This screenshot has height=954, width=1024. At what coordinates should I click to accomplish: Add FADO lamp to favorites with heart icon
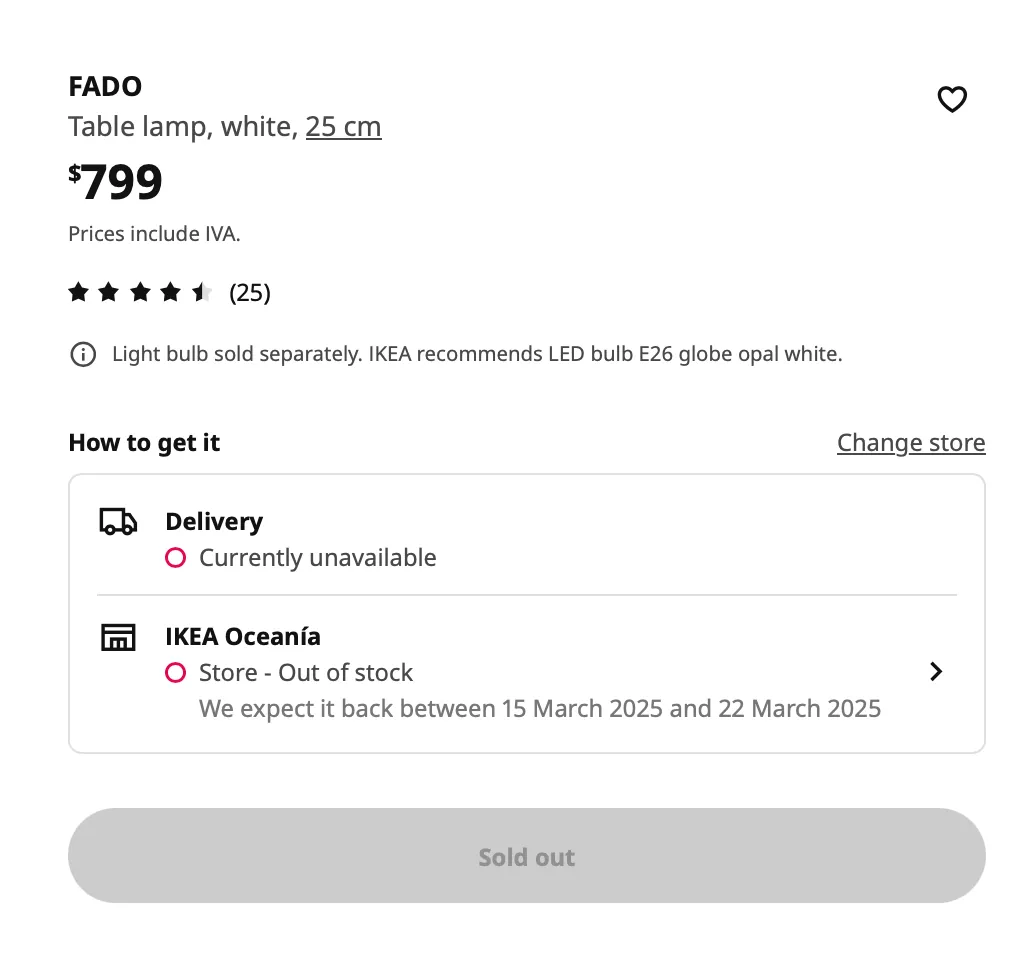[x=951, y=99]
